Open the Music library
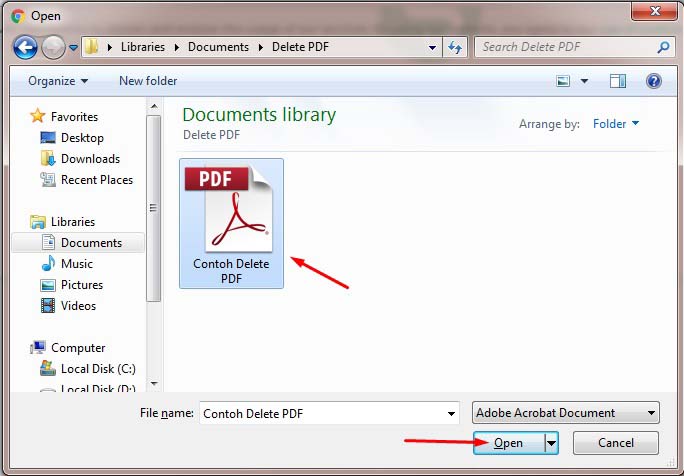Screen dimensions: 684x476 (77, 264)
